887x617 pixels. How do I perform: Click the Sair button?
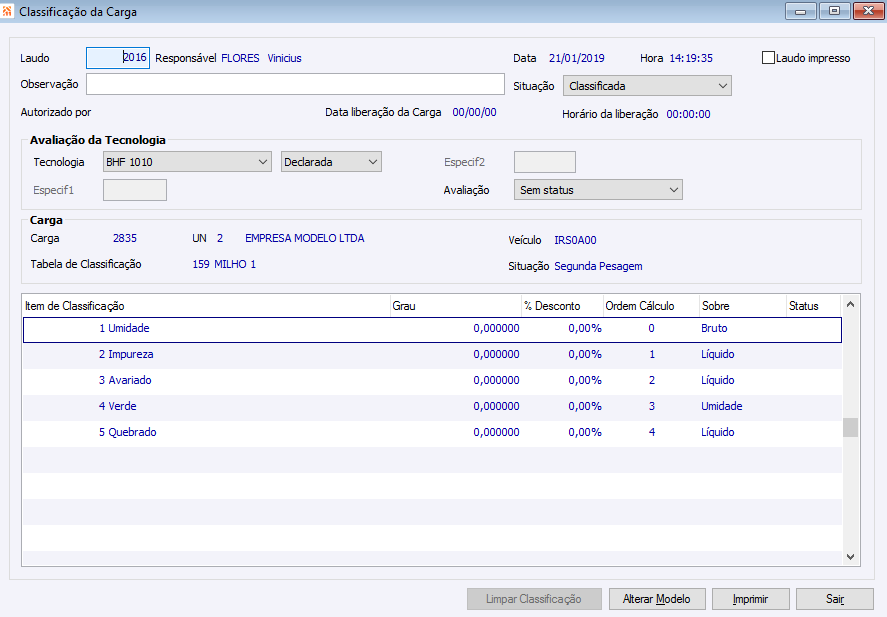click(x=834, y=599)
